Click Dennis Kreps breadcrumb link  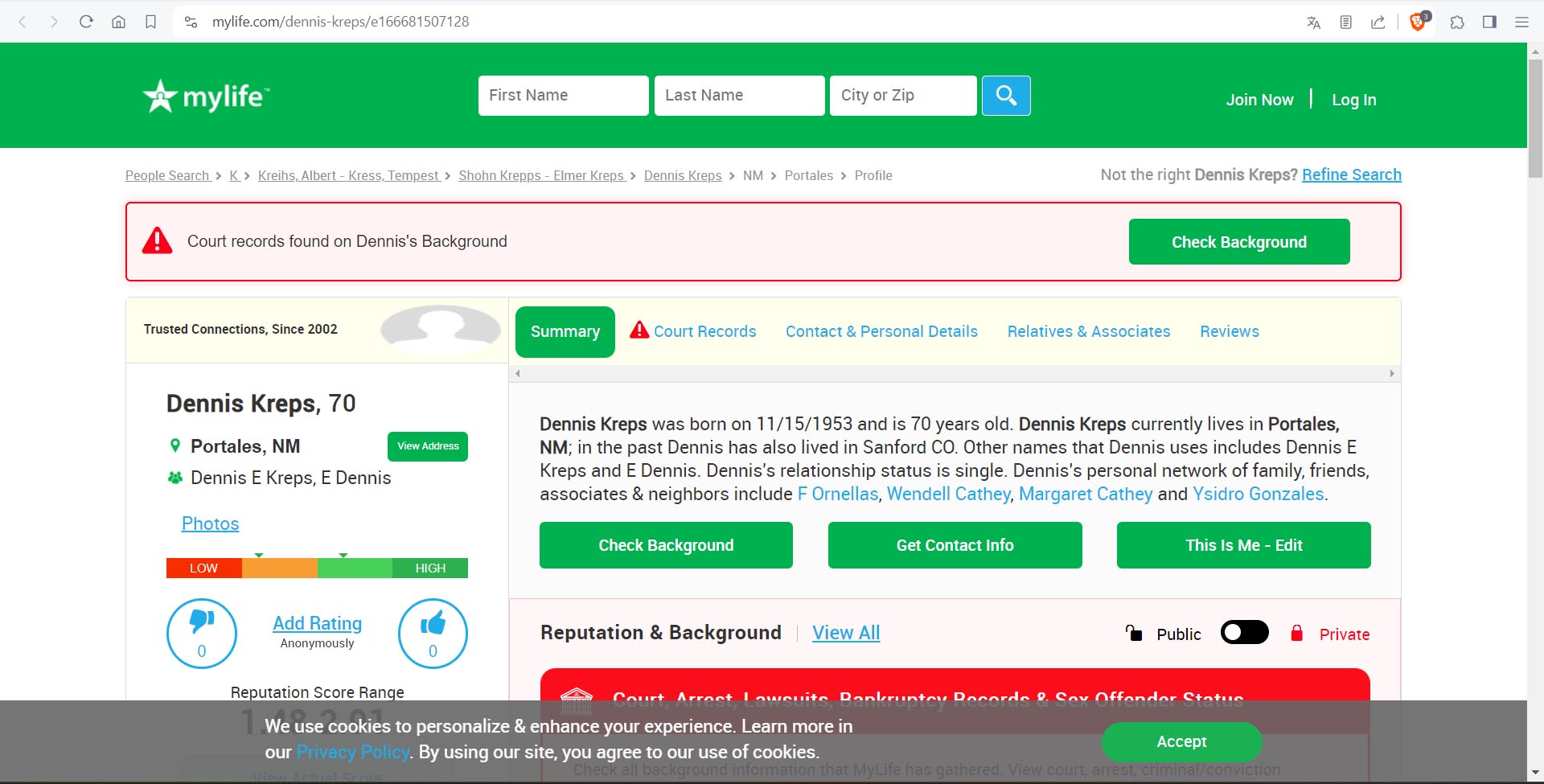point(683,175)
